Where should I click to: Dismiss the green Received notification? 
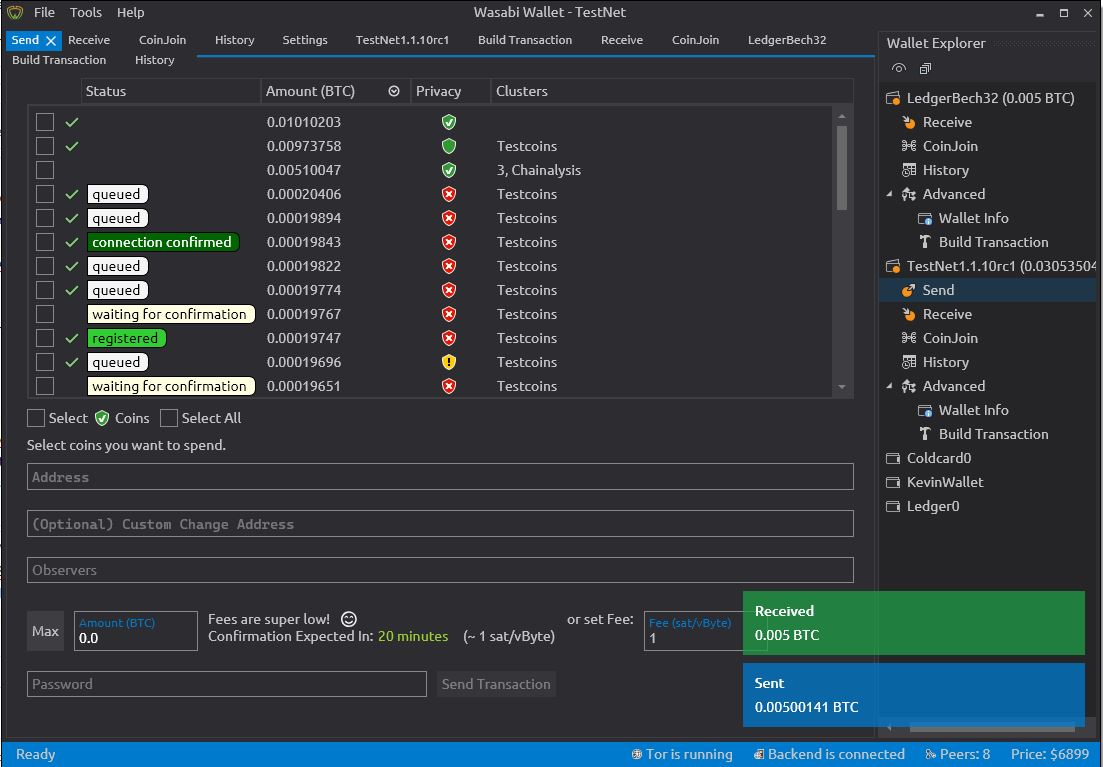914,623
